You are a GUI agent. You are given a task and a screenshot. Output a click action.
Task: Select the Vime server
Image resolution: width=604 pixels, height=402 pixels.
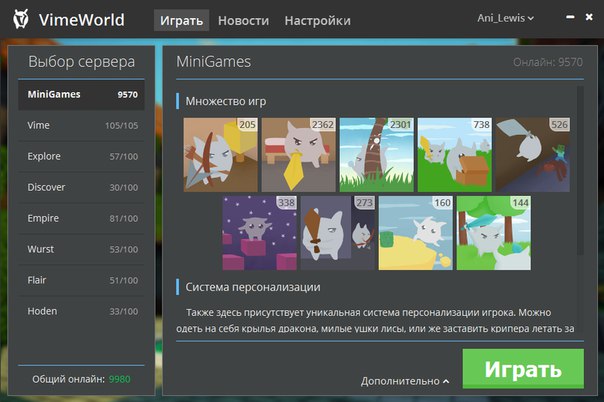pos(81,126)
